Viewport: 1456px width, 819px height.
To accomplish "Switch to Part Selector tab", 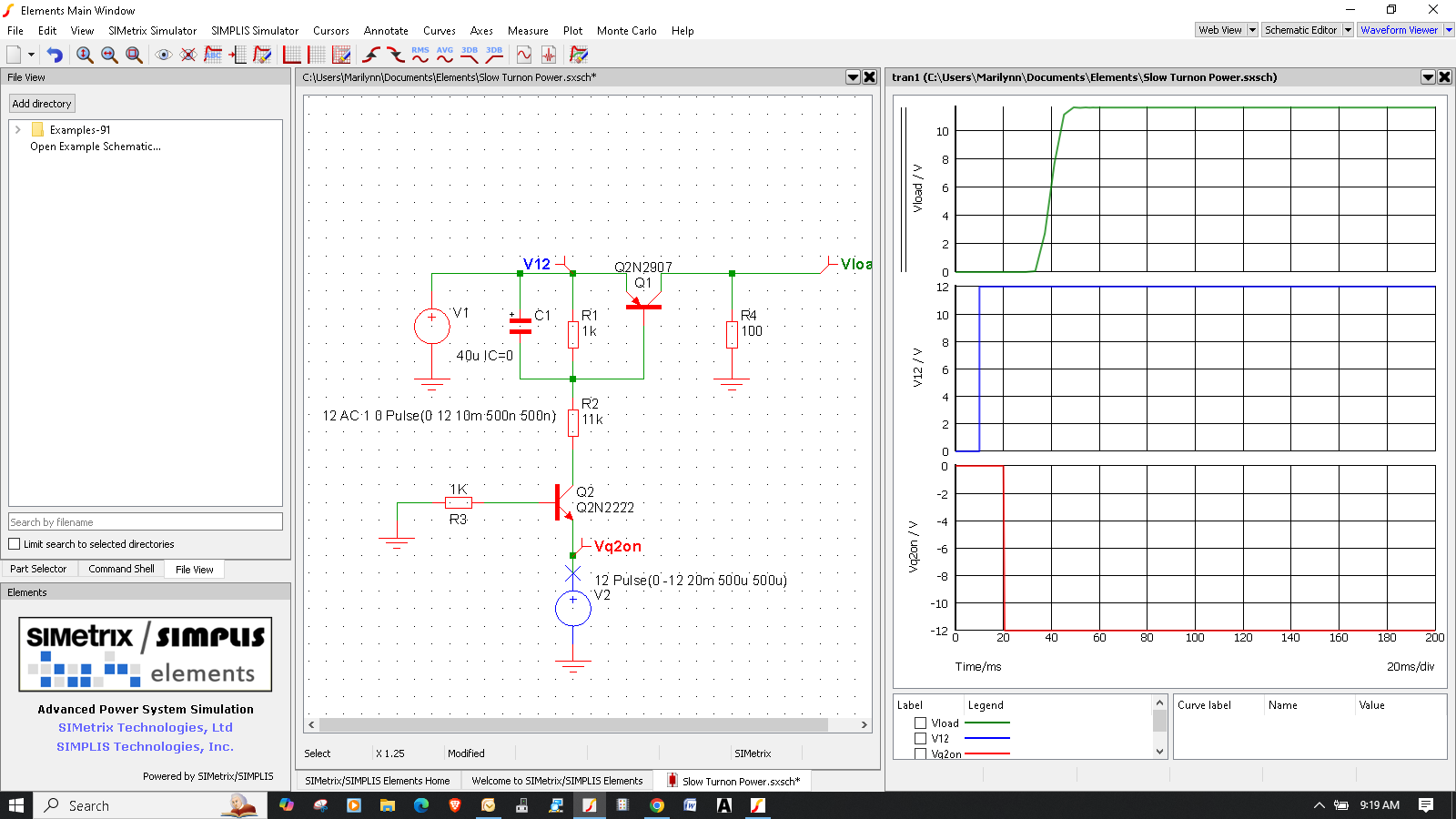I will click(38, 569).
